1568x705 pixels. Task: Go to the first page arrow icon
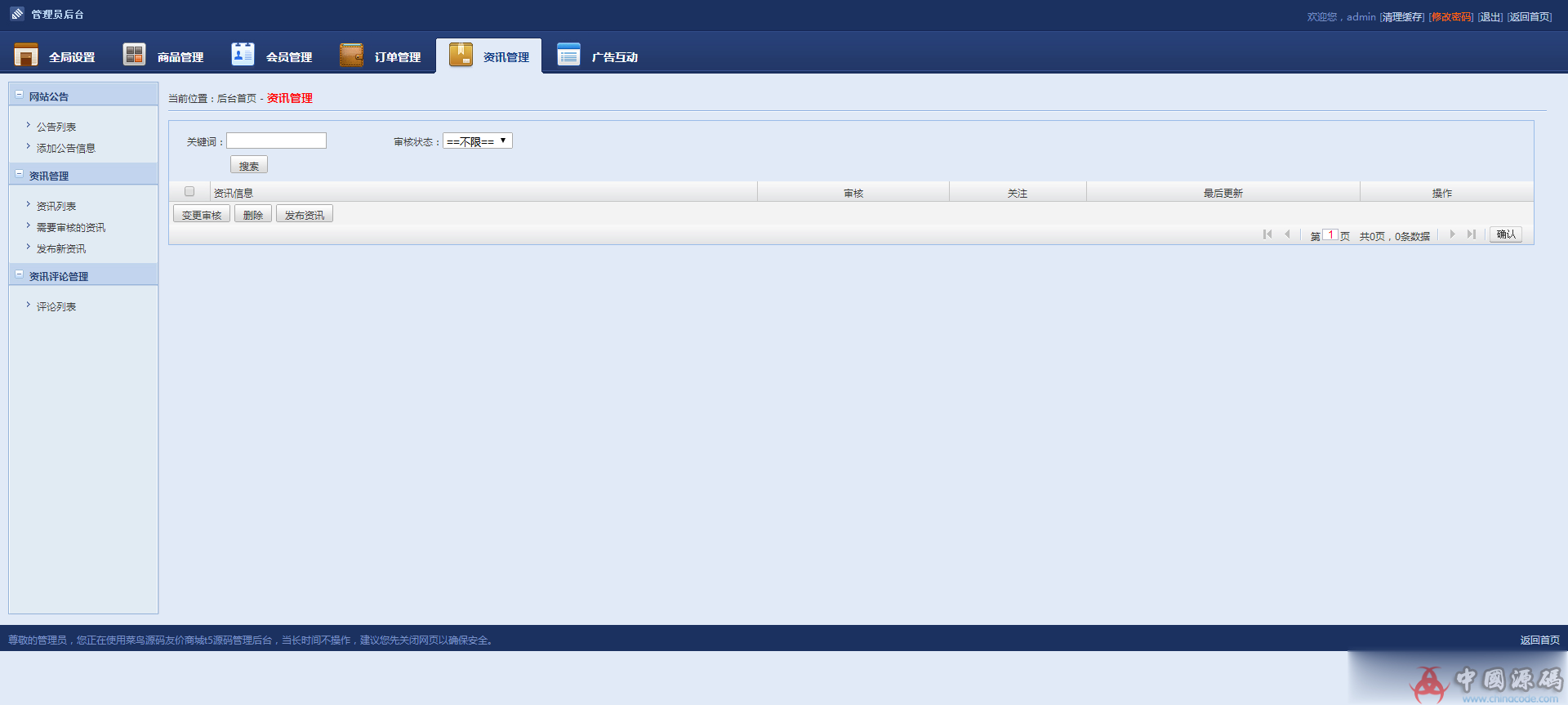coord(1267,234)
